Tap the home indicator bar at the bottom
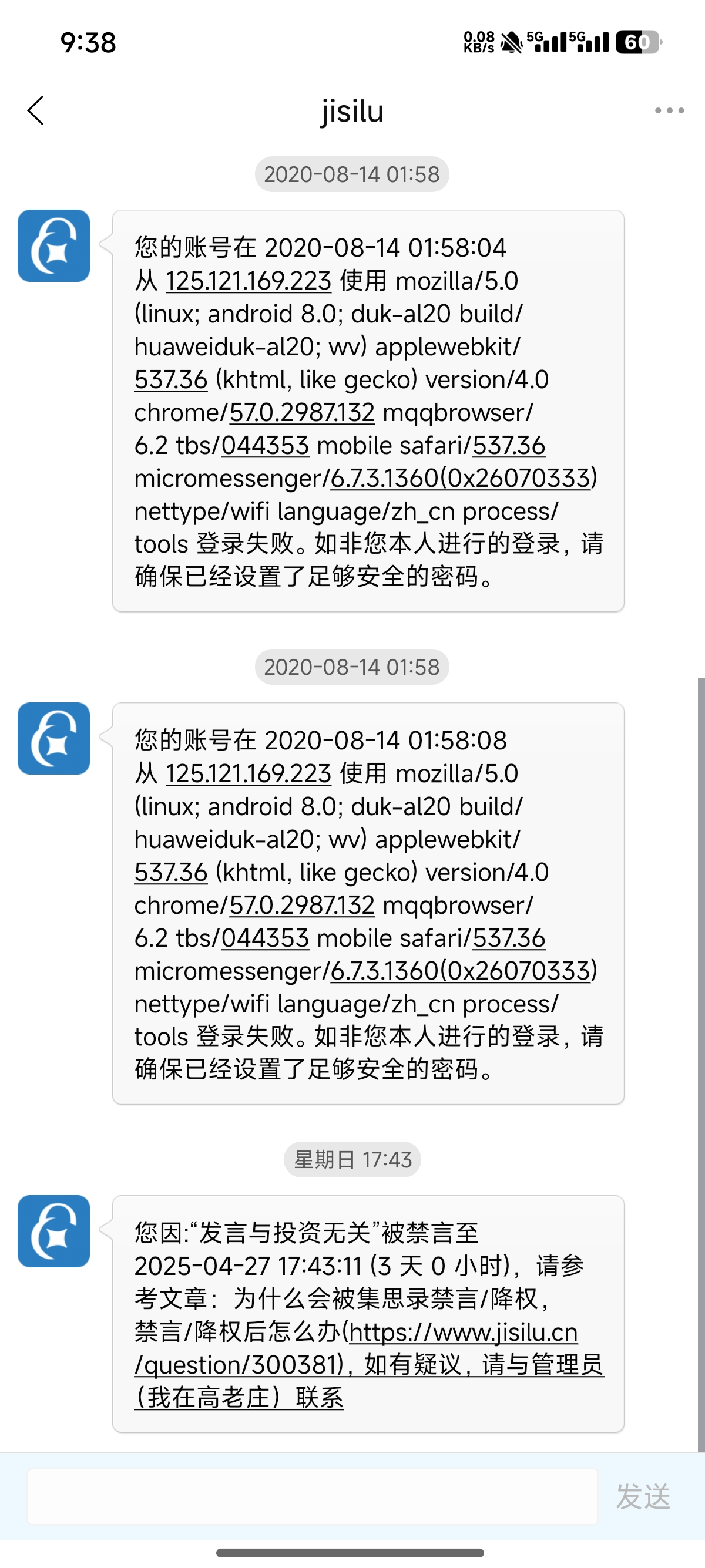This screenshot has width=705, height=1568. click(350, 1553)
